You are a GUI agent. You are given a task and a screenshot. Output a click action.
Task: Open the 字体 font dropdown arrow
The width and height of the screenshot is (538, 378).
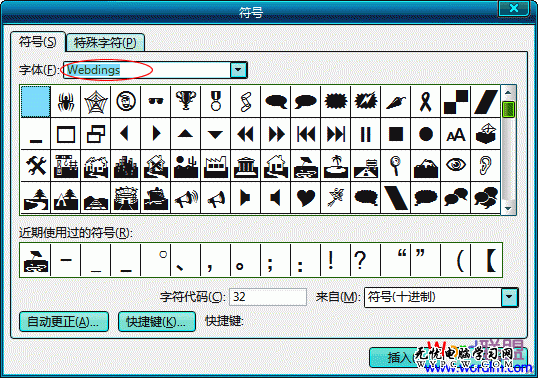(238, 70)
